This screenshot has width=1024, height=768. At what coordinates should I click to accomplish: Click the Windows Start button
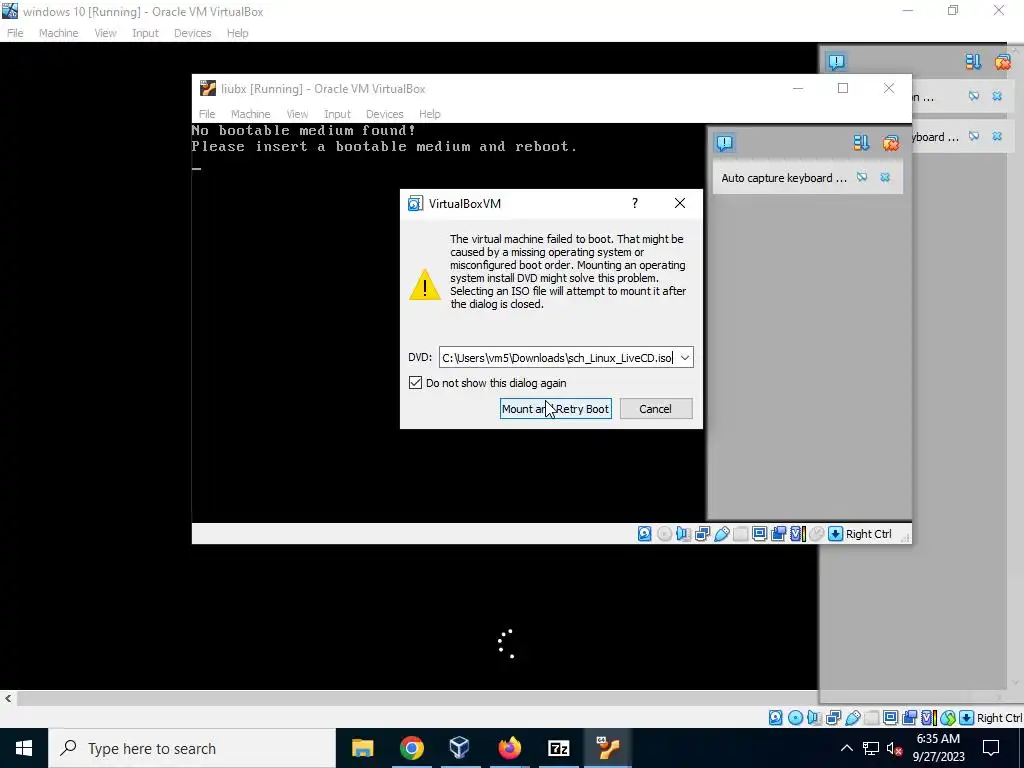pos(24,748)
